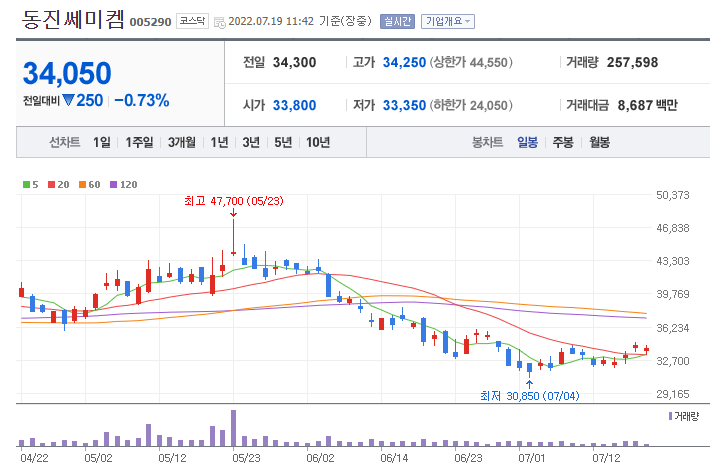This screenshot has width=710, height=469.
Task: Click the purple 120-day moving average swatch
Action: (x=113, y=184)
